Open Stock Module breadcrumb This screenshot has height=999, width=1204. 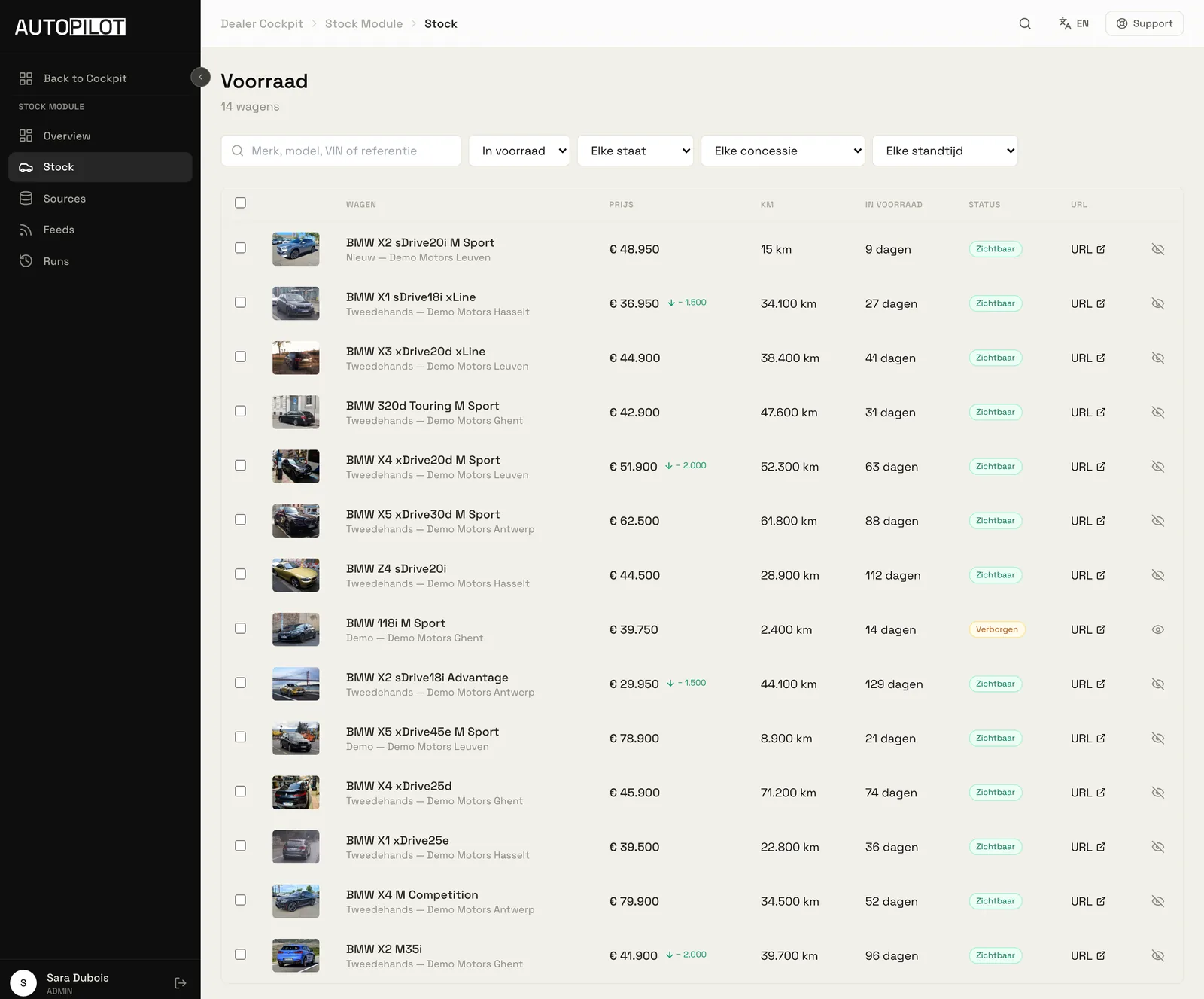(x=364, y=23)
